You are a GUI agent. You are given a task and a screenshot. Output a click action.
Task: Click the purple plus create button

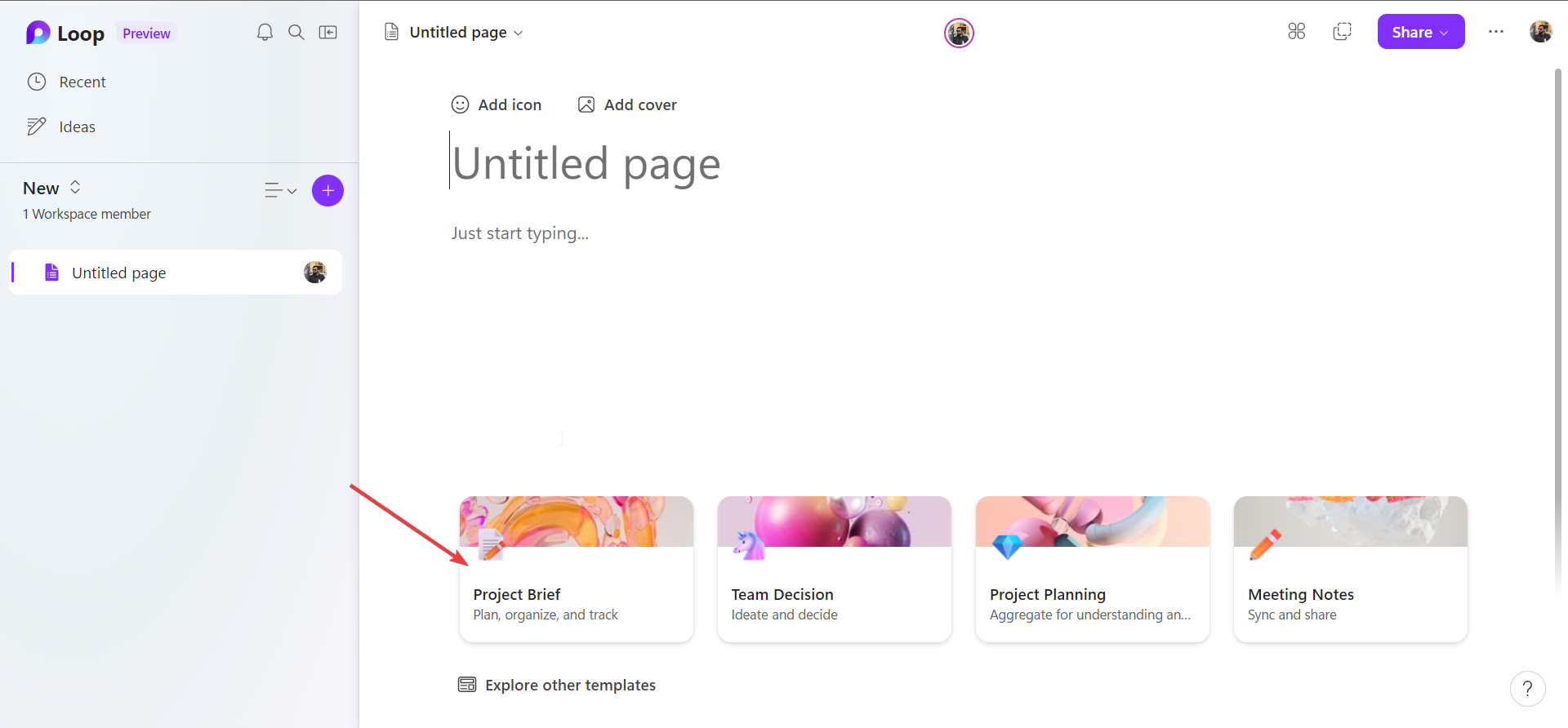click(x=327, y=191)
